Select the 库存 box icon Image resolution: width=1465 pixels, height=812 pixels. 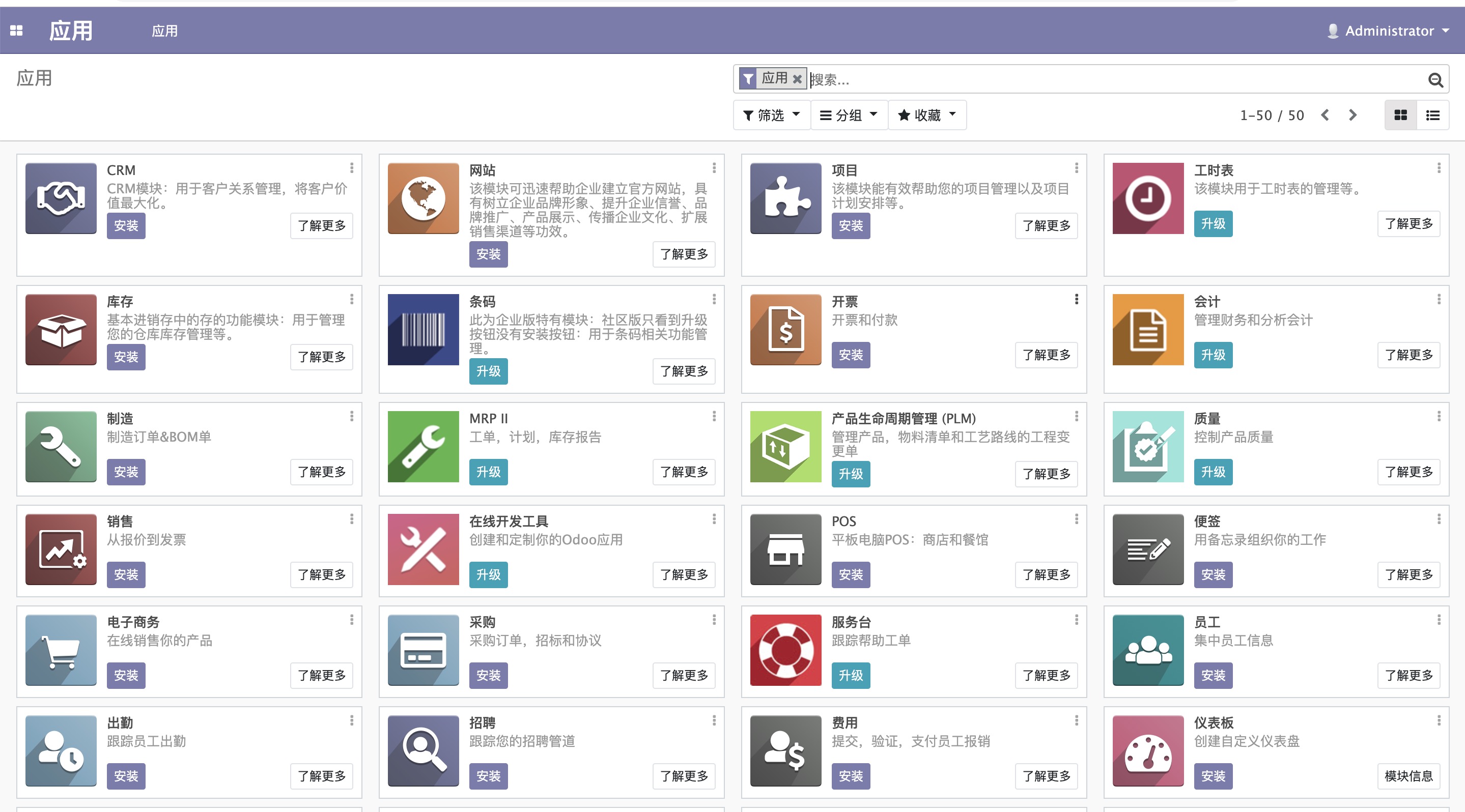[x=61, y=330]
